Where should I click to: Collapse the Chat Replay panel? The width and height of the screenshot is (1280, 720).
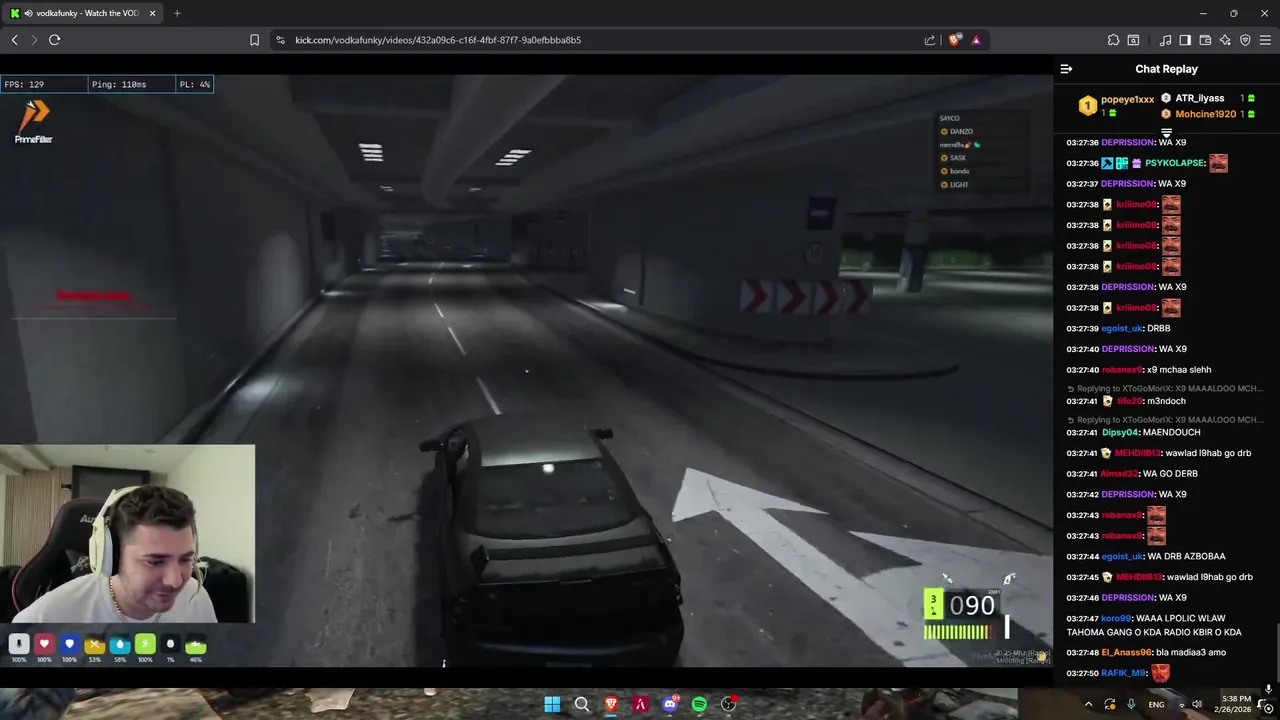point(1066,69)
